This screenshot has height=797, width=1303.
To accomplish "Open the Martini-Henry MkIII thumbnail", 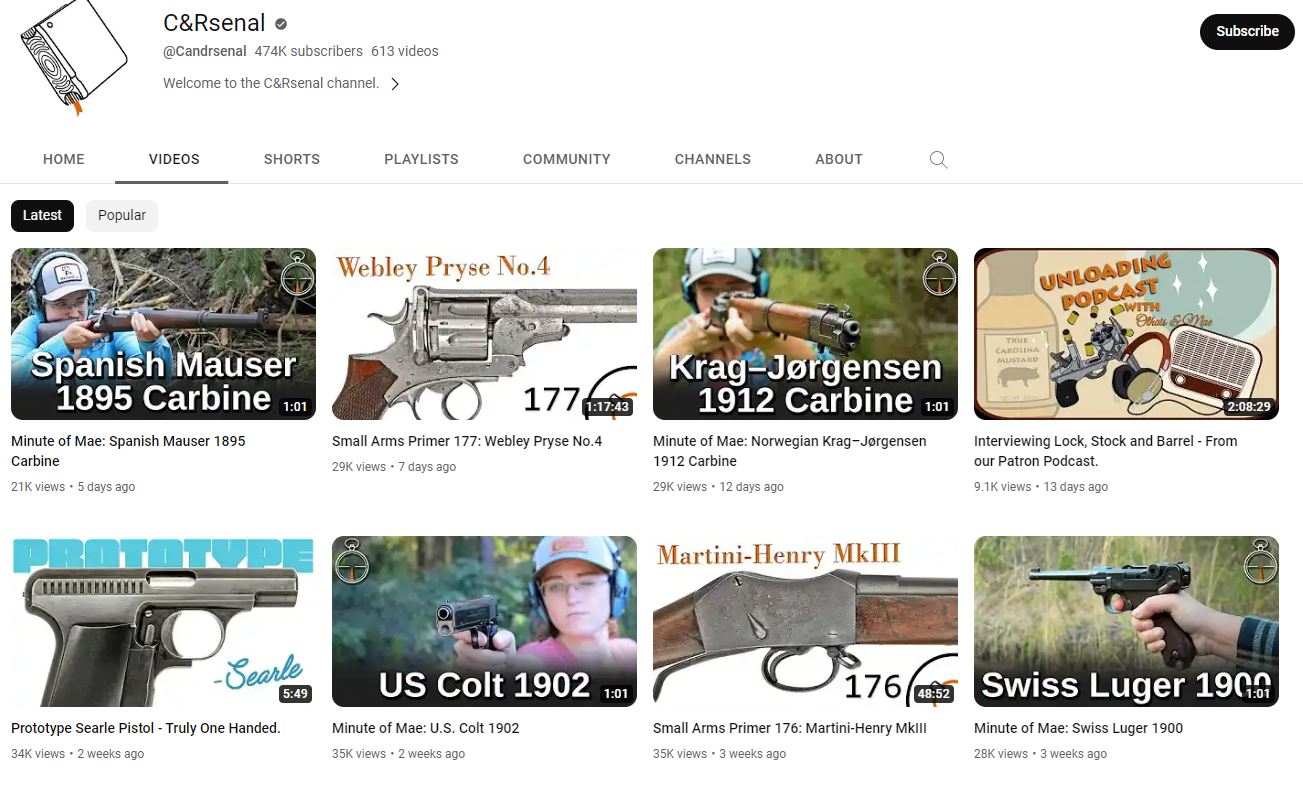I will pos(805,621).
